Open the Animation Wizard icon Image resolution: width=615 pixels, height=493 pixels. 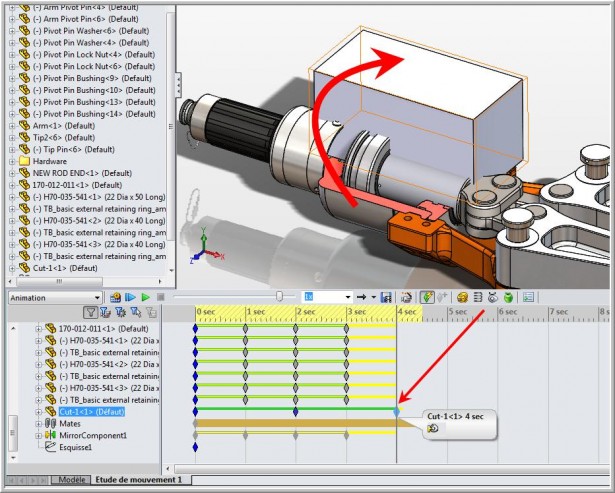point(407,297)
